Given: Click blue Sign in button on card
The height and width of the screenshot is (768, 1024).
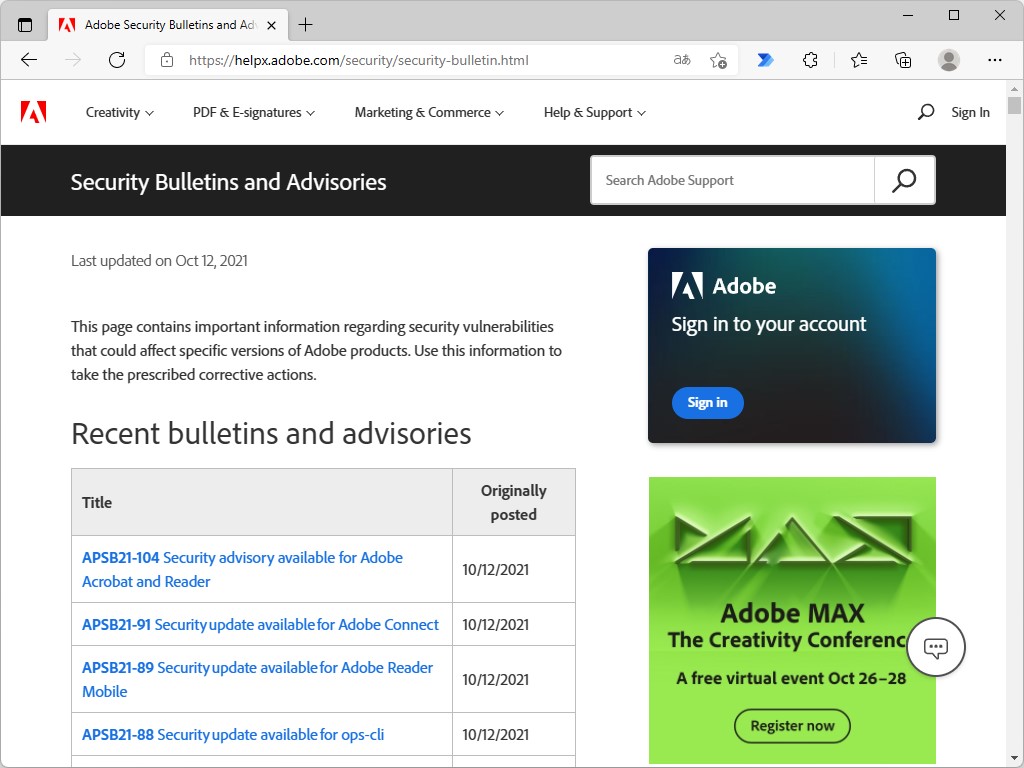Looking at the screenshot, I should 707,402.
